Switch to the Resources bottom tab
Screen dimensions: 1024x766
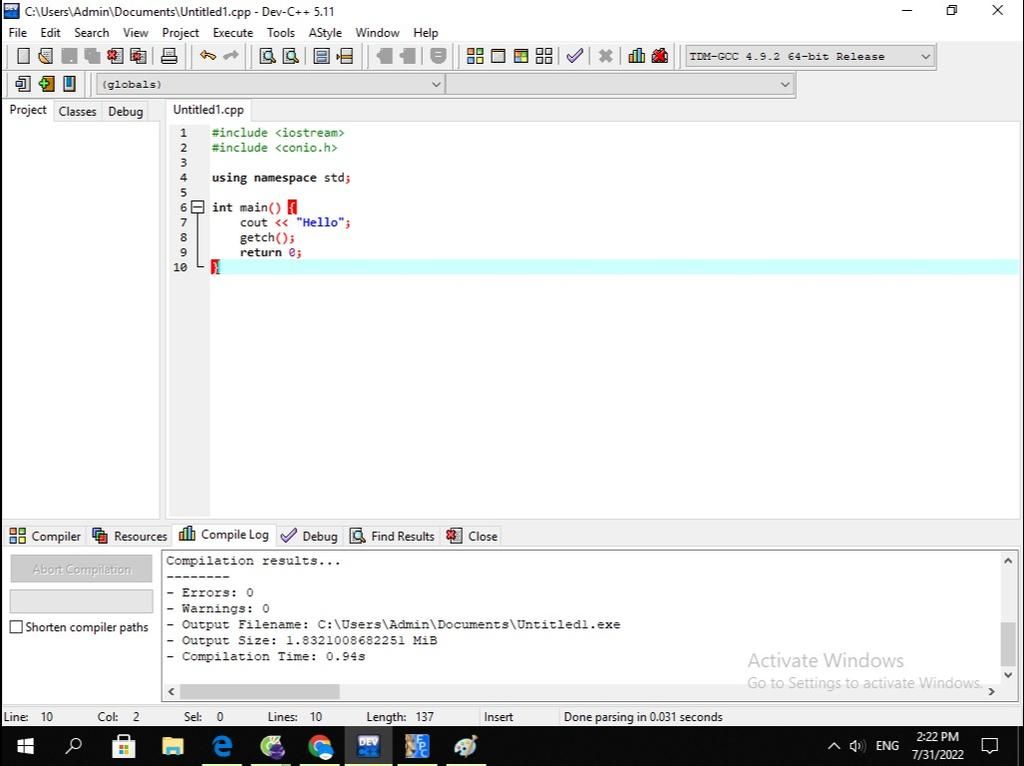130,536
